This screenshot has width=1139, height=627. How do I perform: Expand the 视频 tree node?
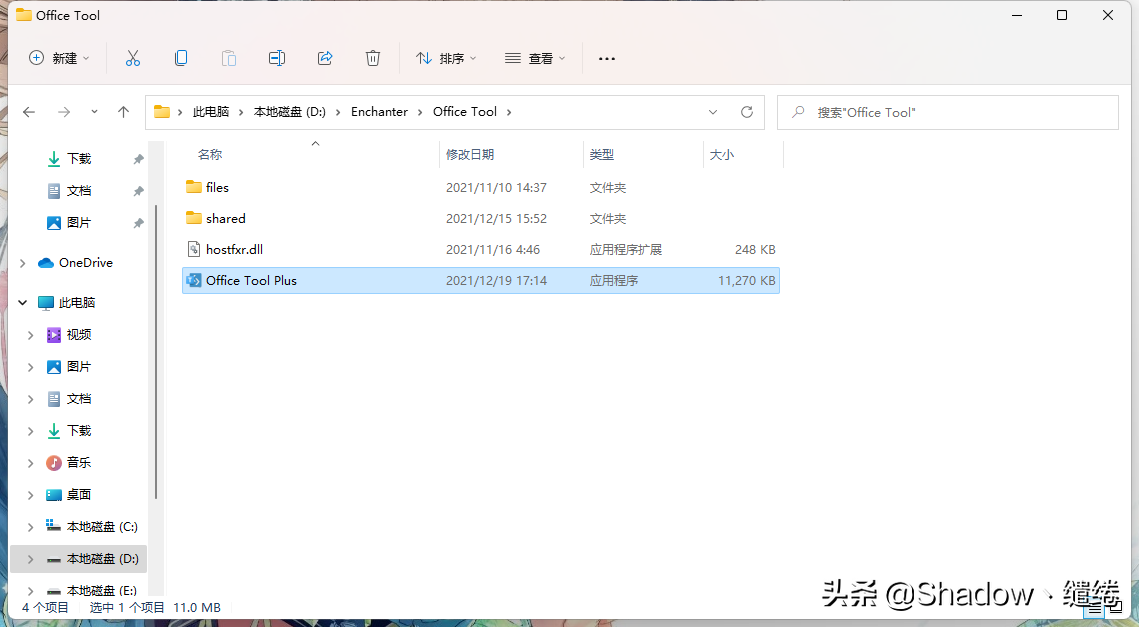31,335
